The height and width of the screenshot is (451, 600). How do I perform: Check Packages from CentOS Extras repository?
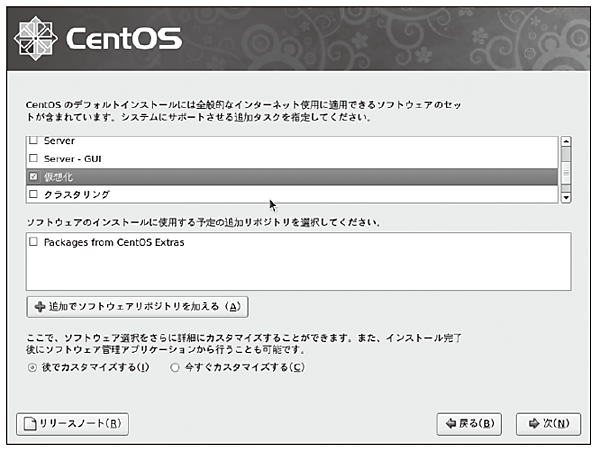pos(33,242)
